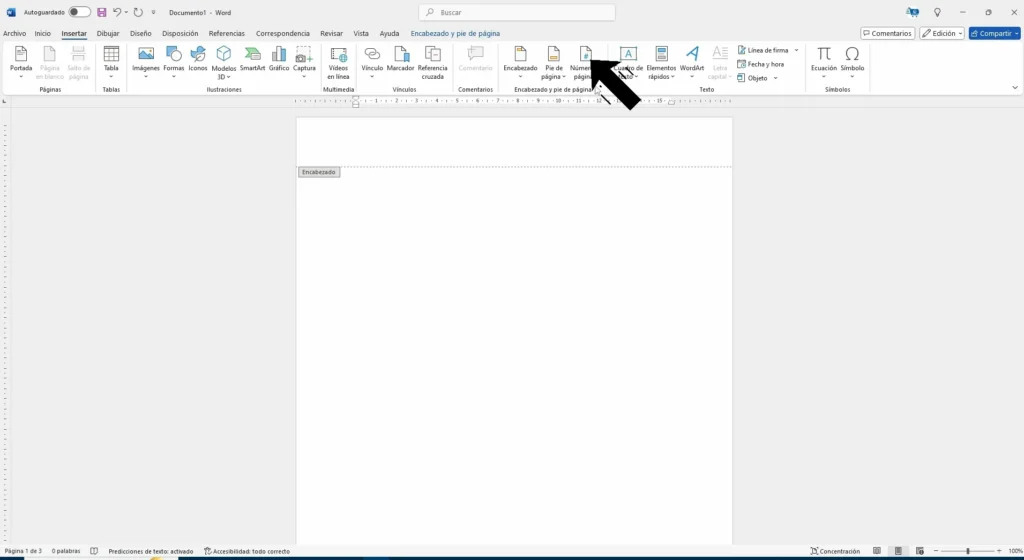The width and height of the screenshot is (1024, 560).
Task: Switch to Web Layout view icon
Action: [x=920, y=552]
